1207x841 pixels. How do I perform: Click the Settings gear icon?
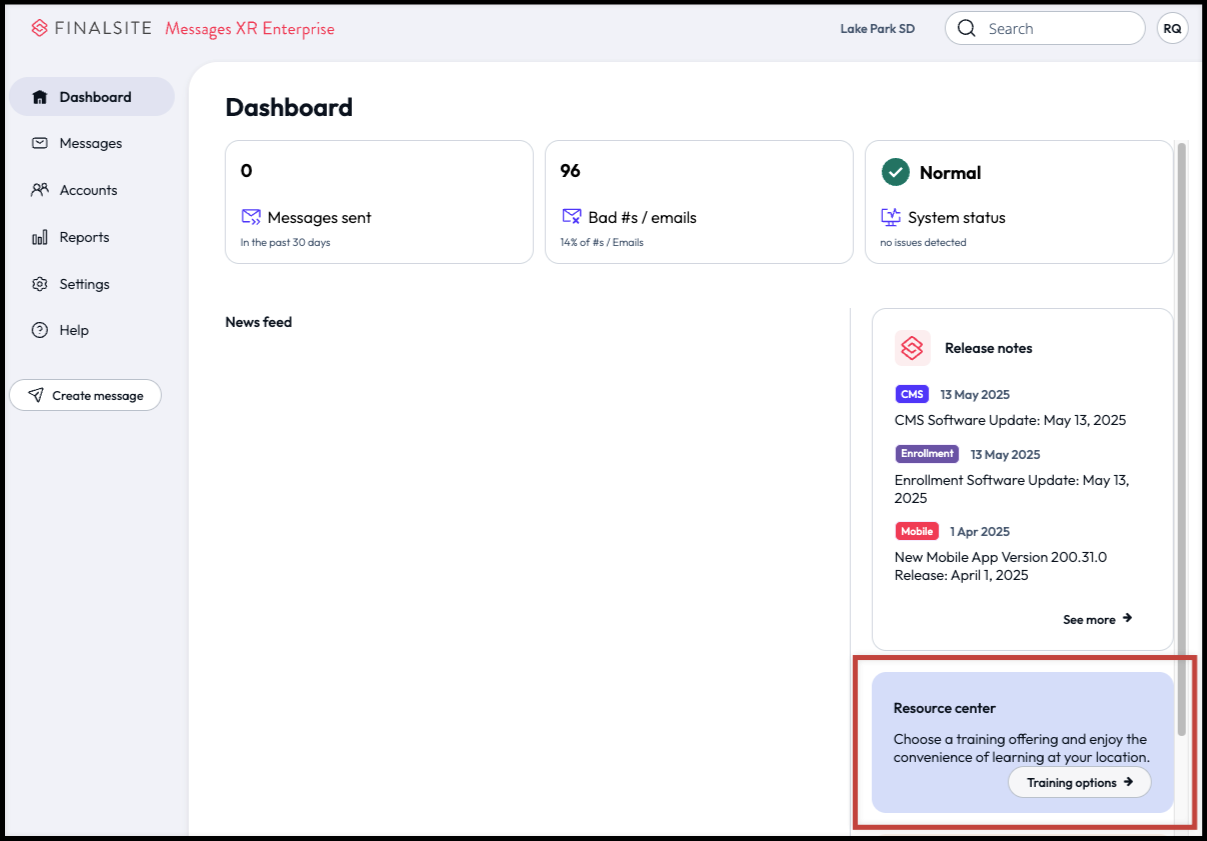pos(40,284)
